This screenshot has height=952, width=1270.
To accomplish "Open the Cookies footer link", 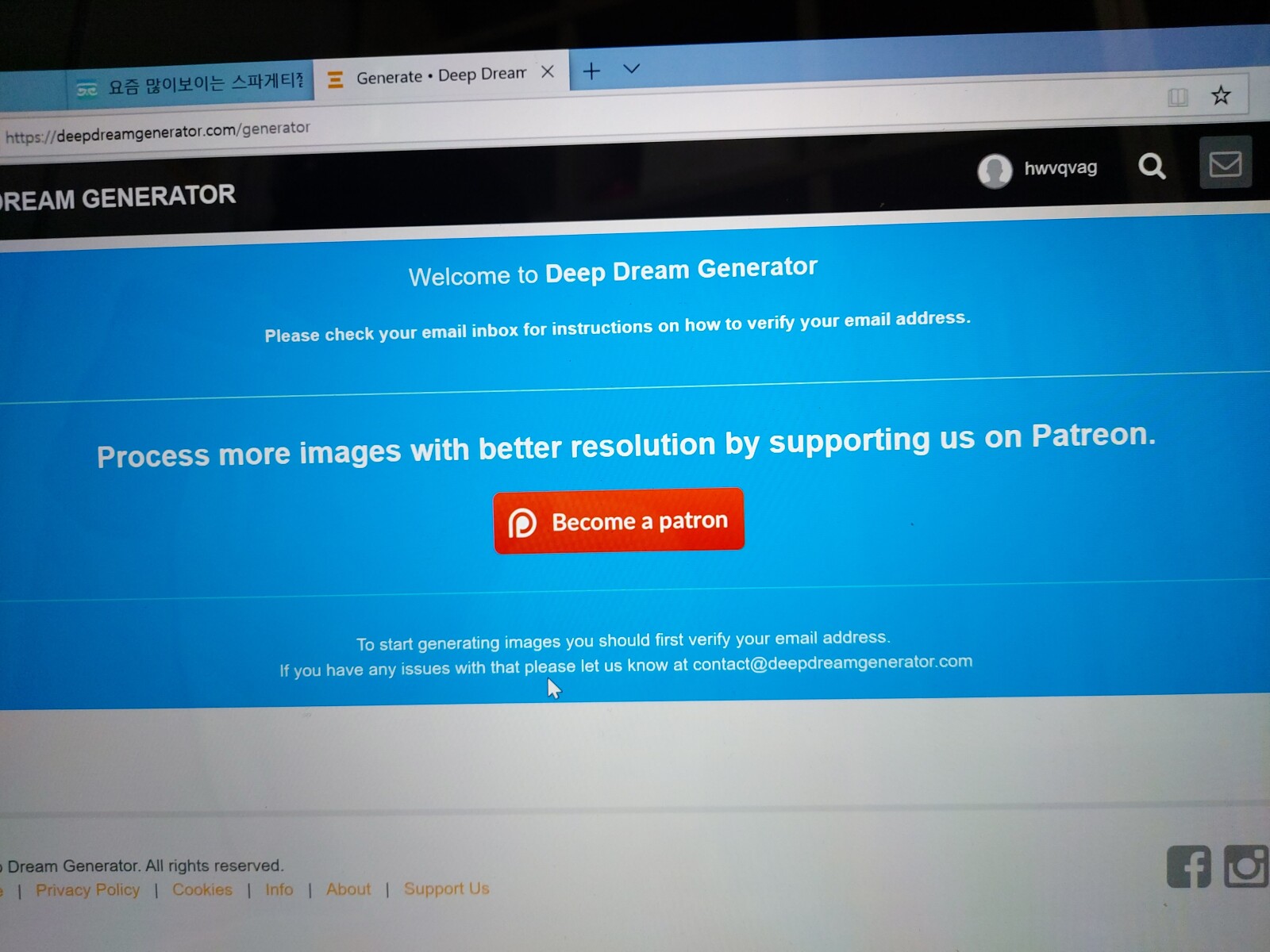I will (202, 890).
